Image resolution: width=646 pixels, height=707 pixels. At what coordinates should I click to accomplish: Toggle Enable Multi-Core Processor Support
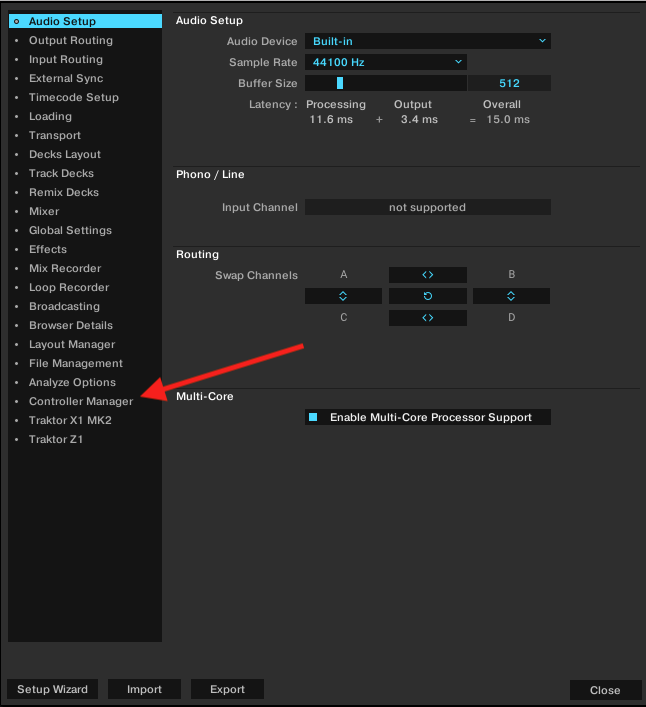point(313,417)
